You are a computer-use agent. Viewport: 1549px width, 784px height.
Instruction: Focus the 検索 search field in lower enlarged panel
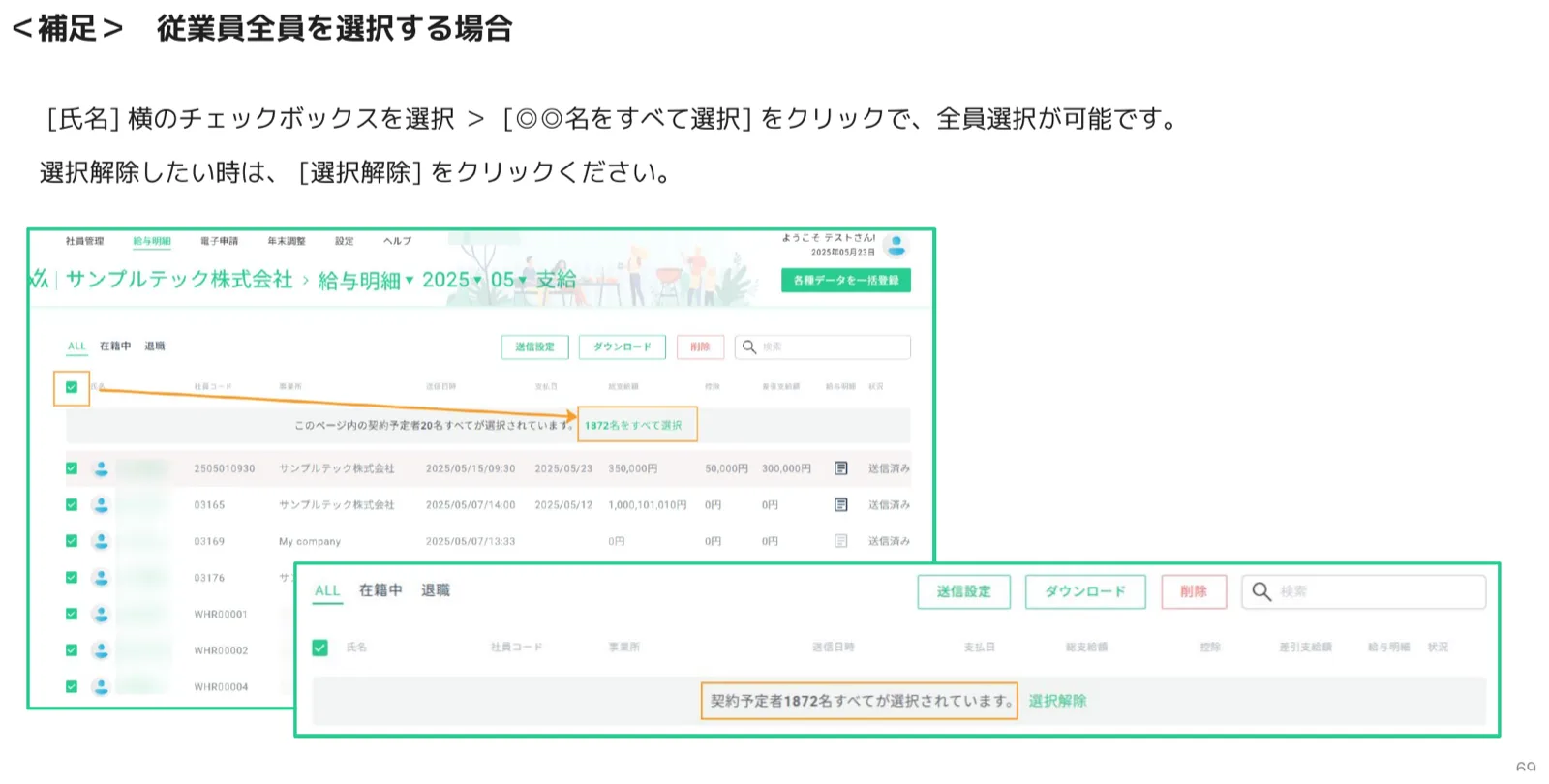1364,591
